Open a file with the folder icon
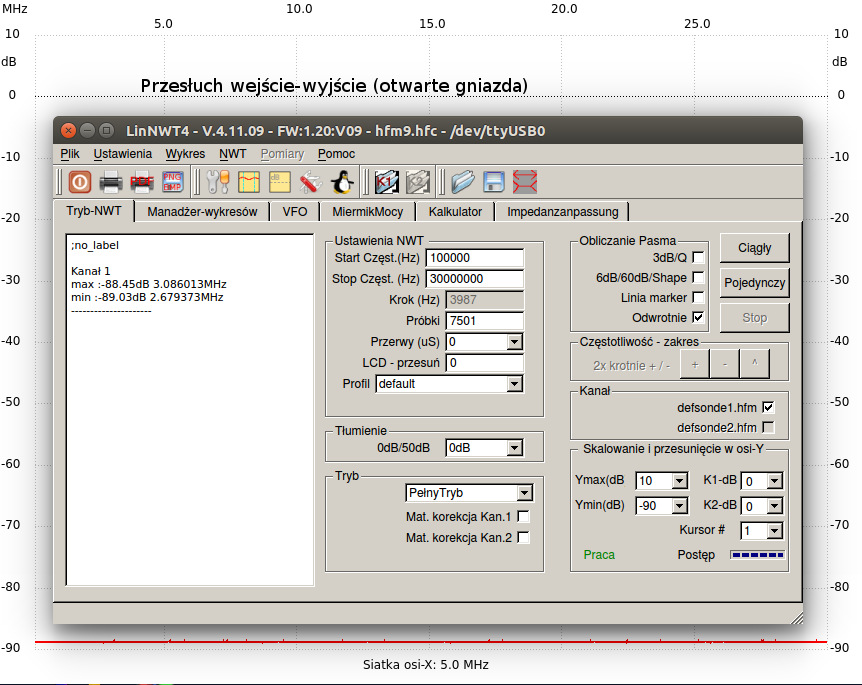Screen dimensions: 862x685 point(462,182)
